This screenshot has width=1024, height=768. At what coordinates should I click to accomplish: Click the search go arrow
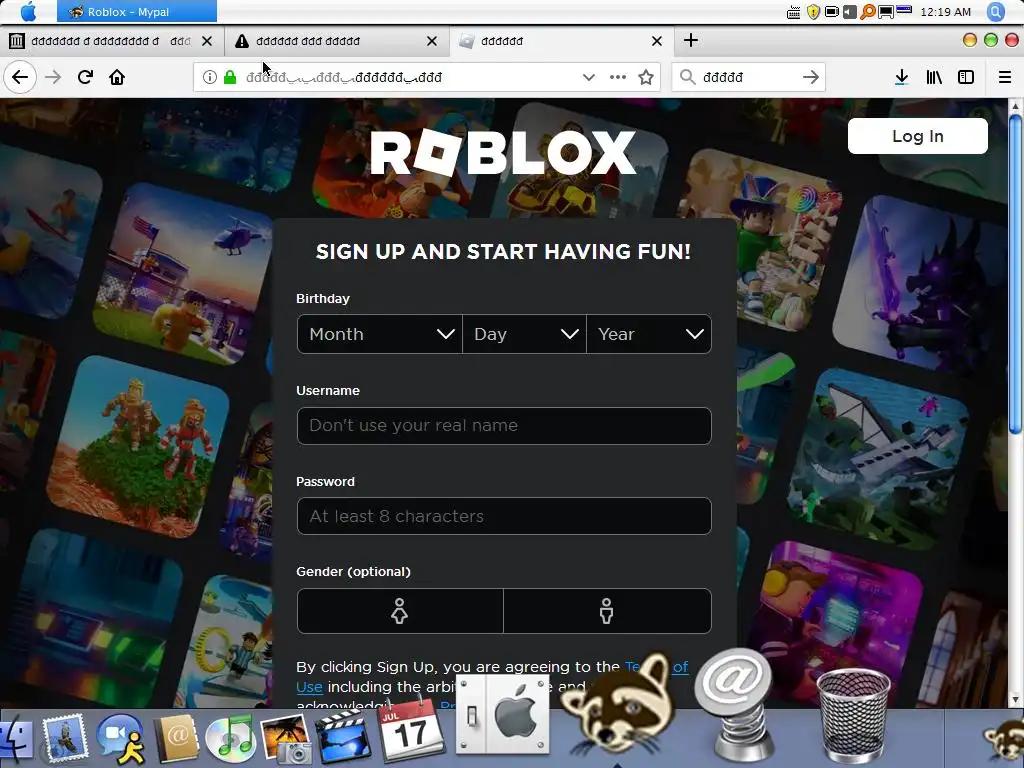810,77
